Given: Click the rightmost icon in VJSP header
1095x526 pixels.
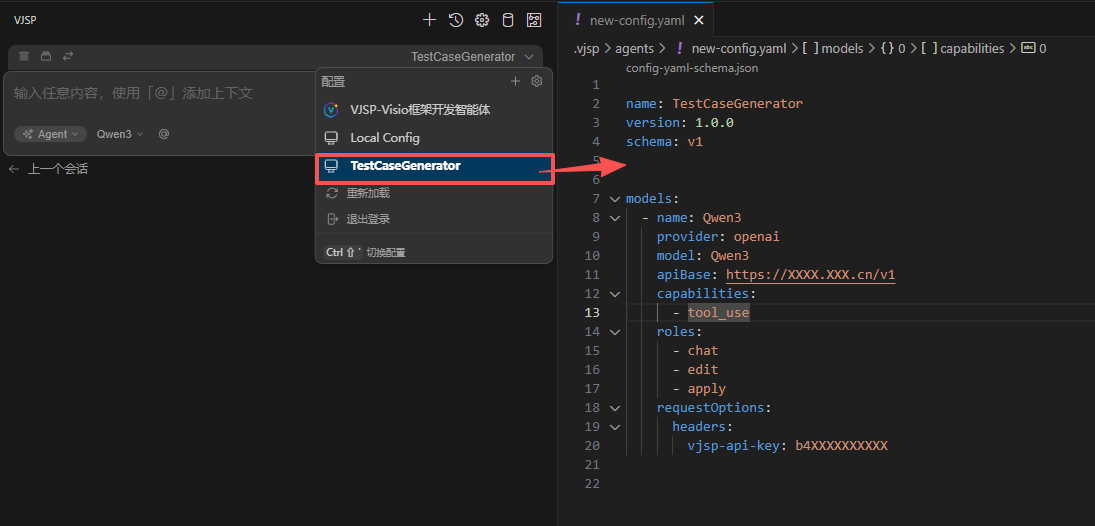Looking at the screenshot, I should [534, 20].
